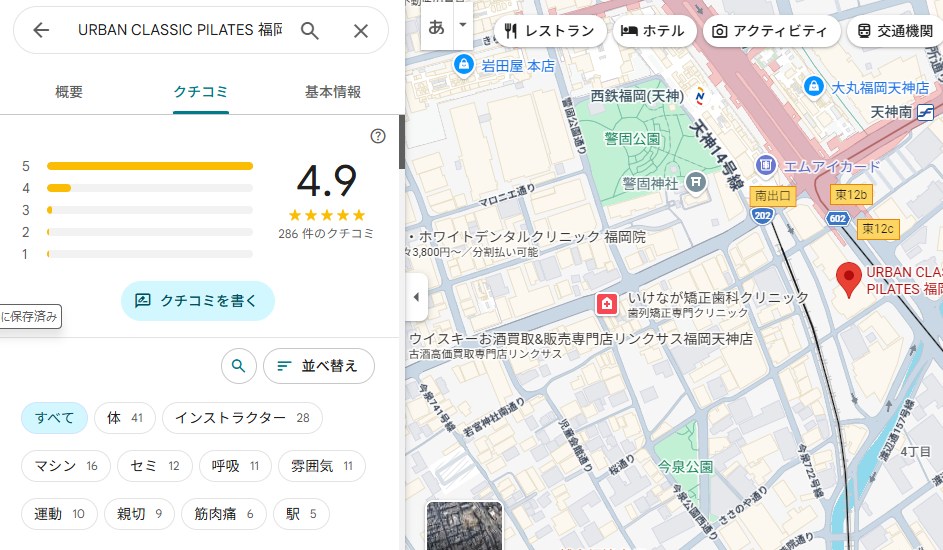This screenshot has width=943, height=550.
Task: Select the すべて review filter chip
Action: 55,418
